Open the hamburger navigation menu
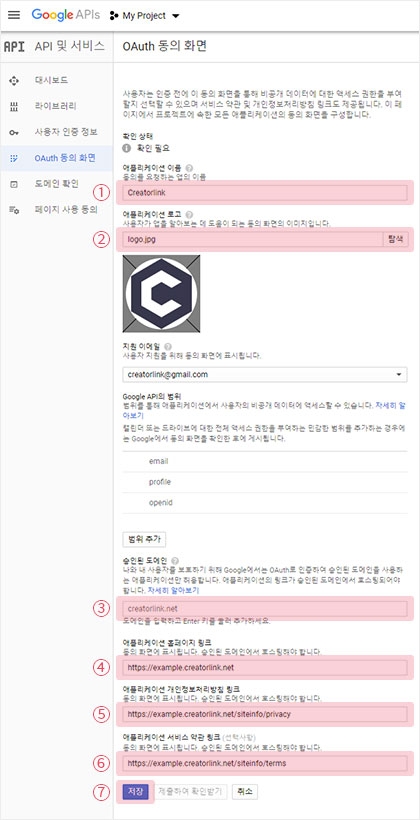Image resolution: width=420 pixels, height=820 pixels. tap(14, 15)
